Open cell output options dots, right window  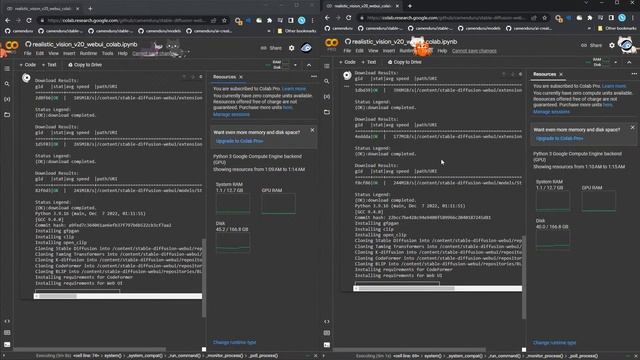pyautogui.click(x=347, y=86)
